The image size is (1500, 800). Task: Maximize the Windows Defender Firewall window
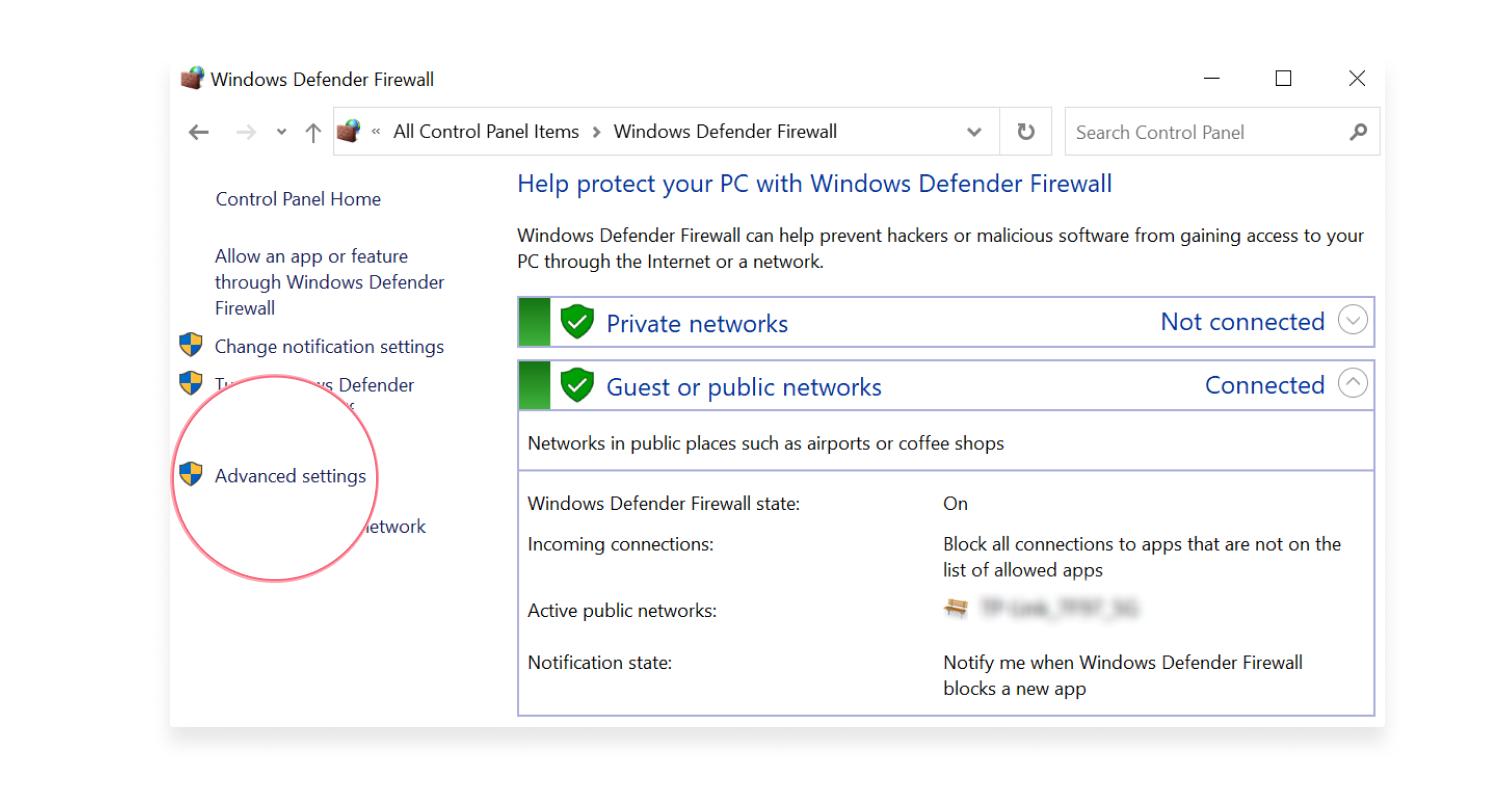click(x=1284, y=78)
